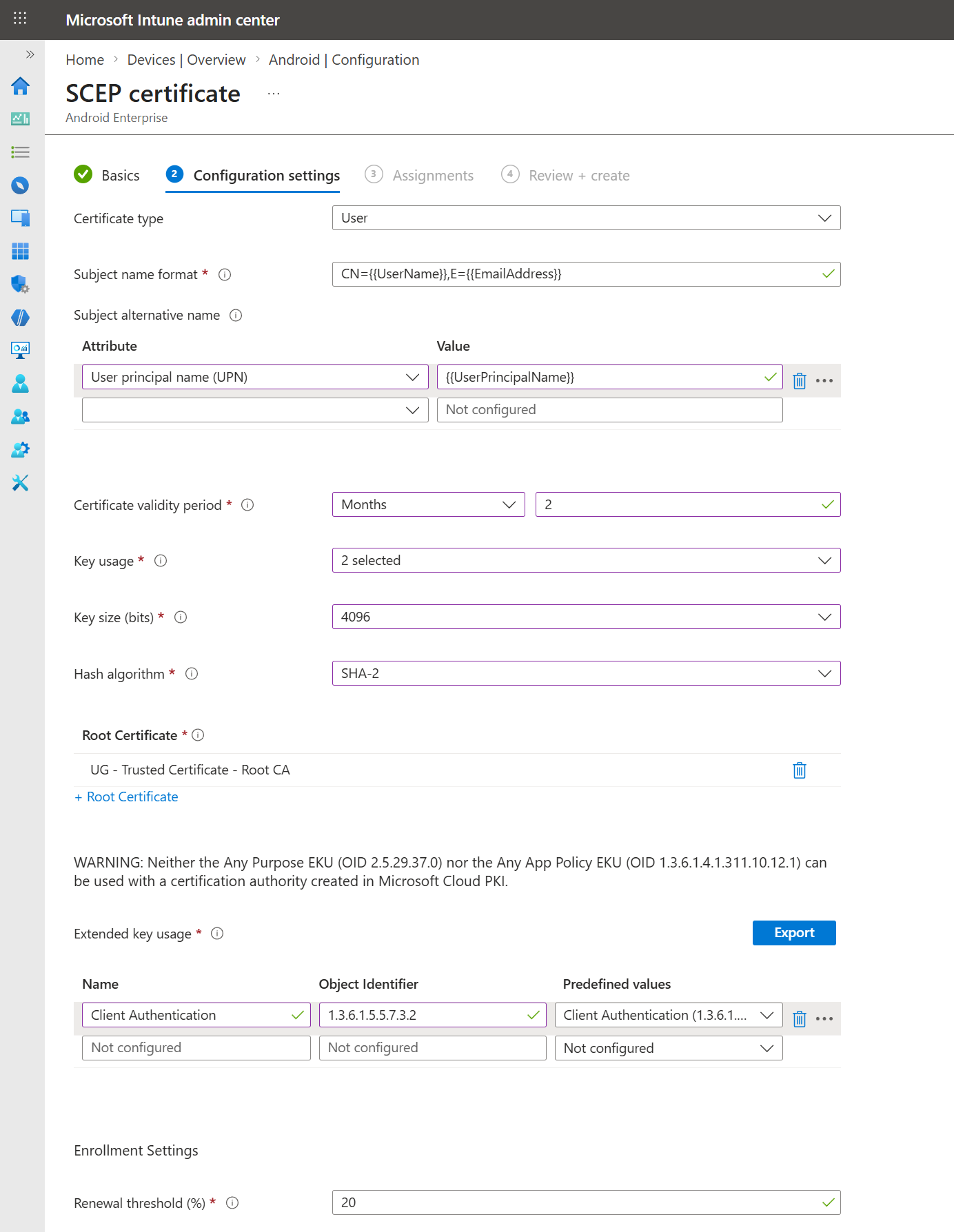Edit Client Authentication name field
The image size is (954, 1232).
[x=196, y=1015]
